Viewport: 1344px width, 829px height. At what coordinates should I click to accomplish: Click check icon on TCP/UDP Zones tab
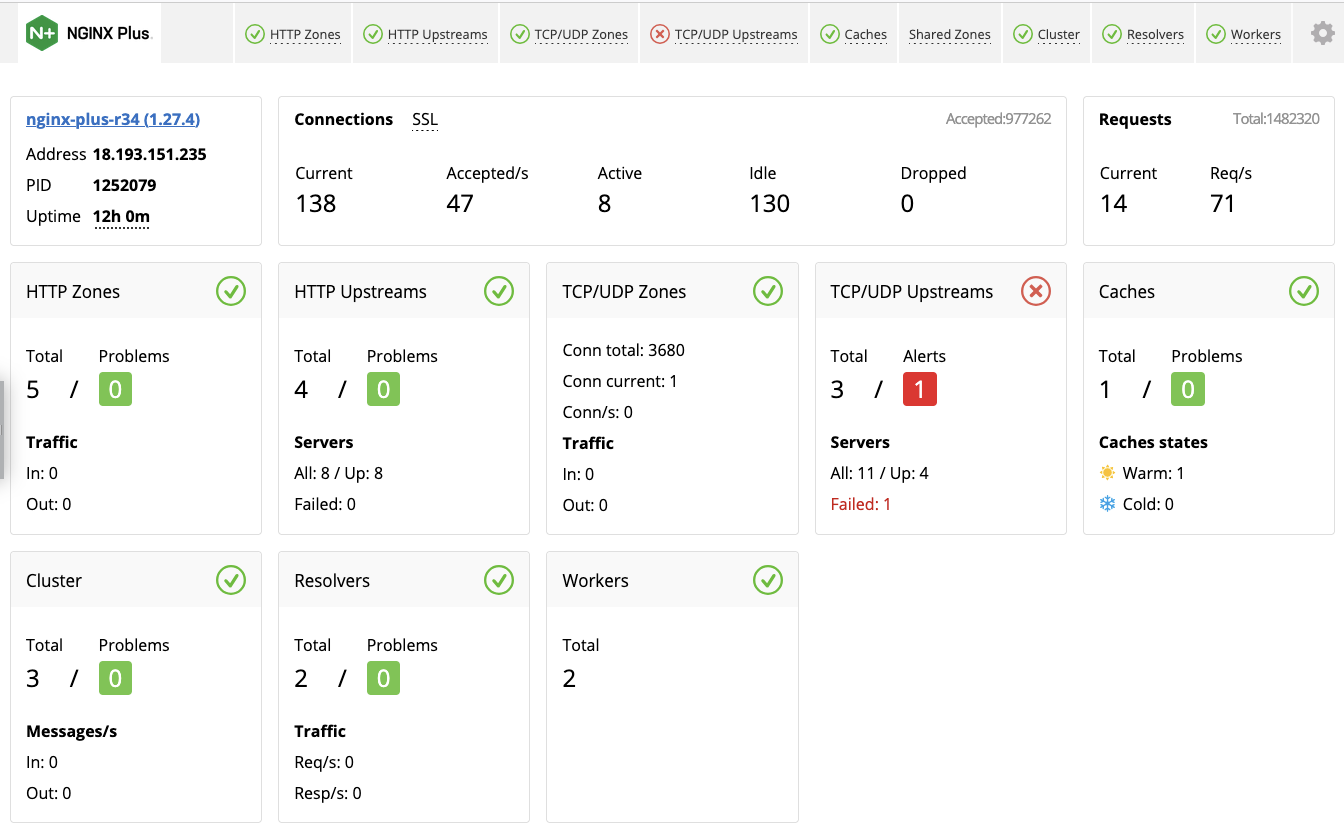click(x=519, y=34)
